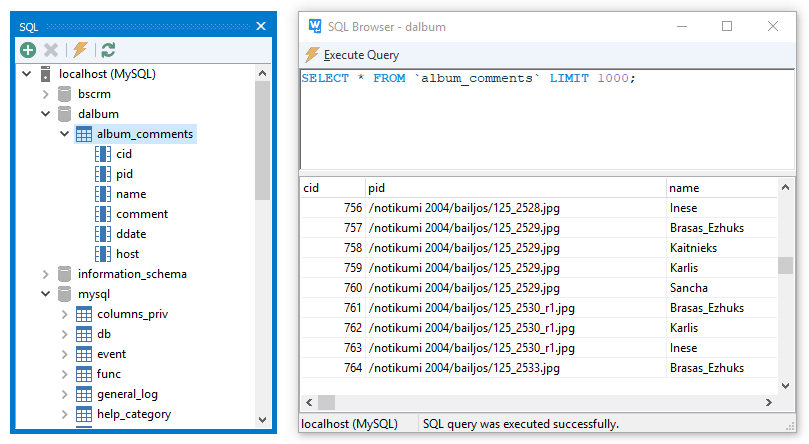809x444 pixels.
Task: Click the Execute Query button
Action: [x=352, y=55]
